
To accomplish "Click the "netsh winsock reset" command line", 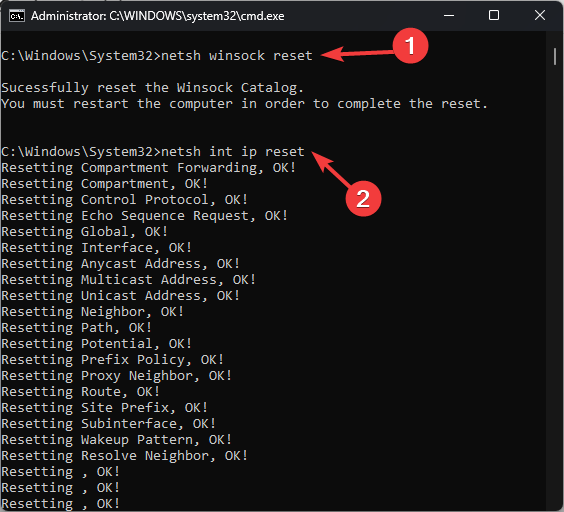I will (157, 56).
